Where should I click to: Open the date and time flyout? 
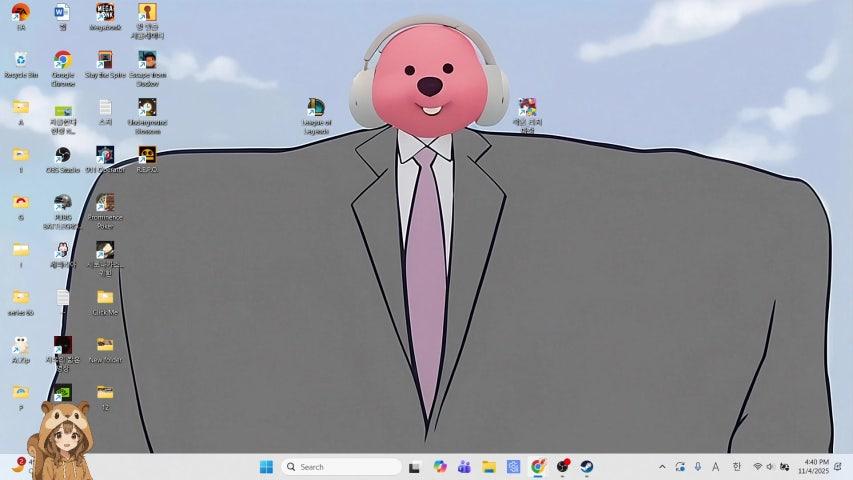tap(814, 467)
